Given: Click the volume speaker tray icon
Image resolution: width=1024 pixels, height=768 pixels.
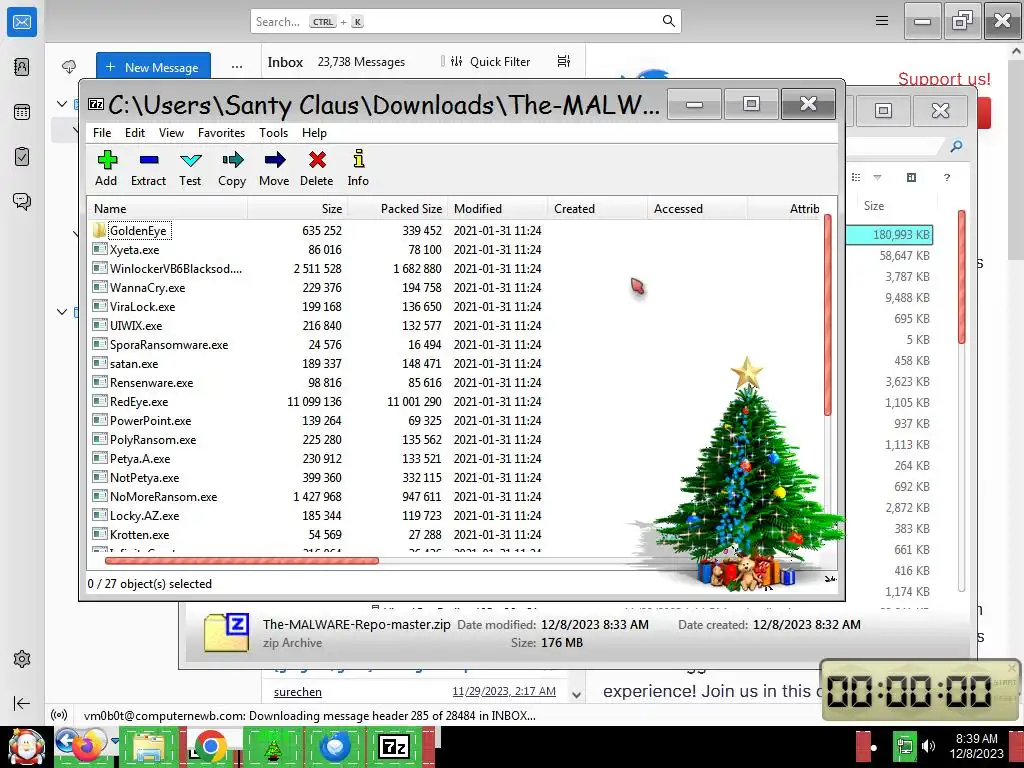Looking at the screenshot, I should pyautogui.click(x=927, y=746).
